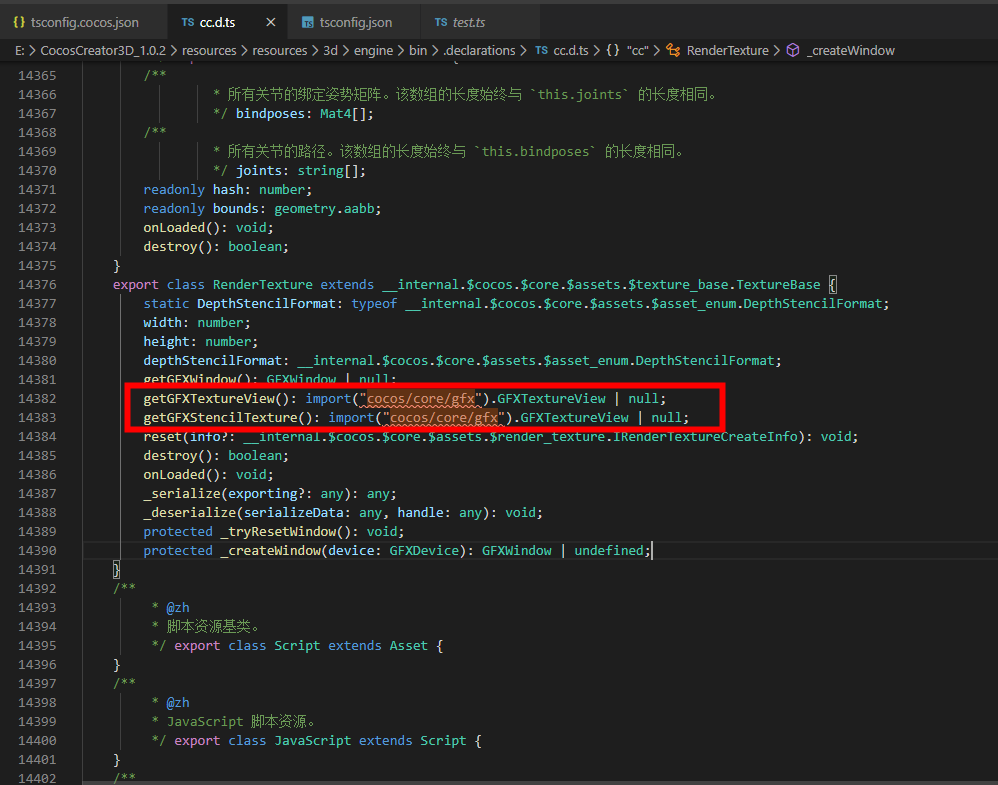The width and height of the screenshot is (998, 785).
Task: Click the JSON braces icon on tsconfig.cocos.json tab
Action: coord(19,22)
